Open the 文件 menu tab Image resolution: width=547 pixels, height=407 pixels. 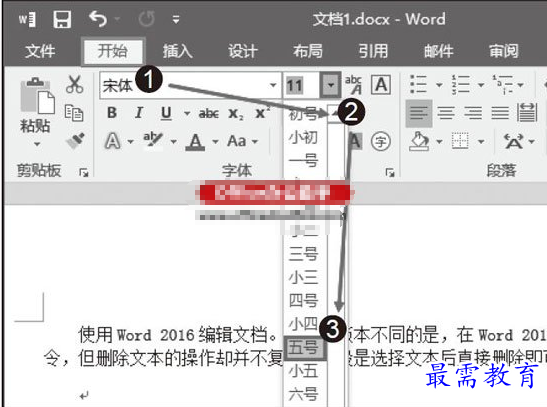pyautogui.click(x=40, y=51)
